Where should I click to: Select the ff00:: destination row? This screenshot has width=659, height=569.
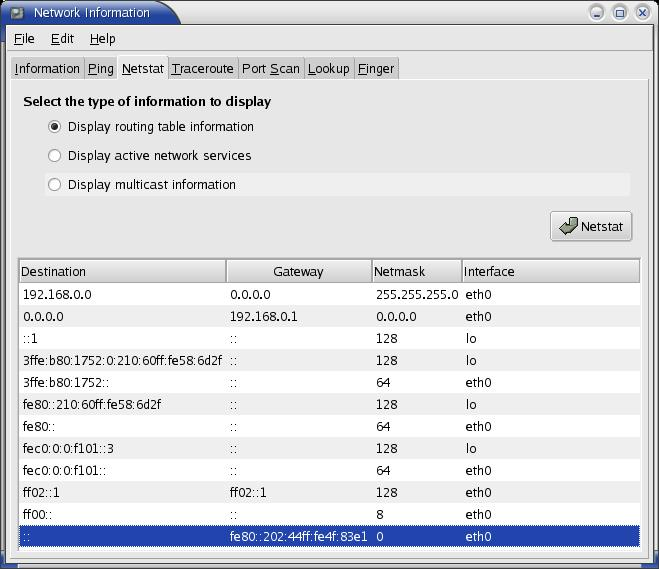click(x=330, y=514)
